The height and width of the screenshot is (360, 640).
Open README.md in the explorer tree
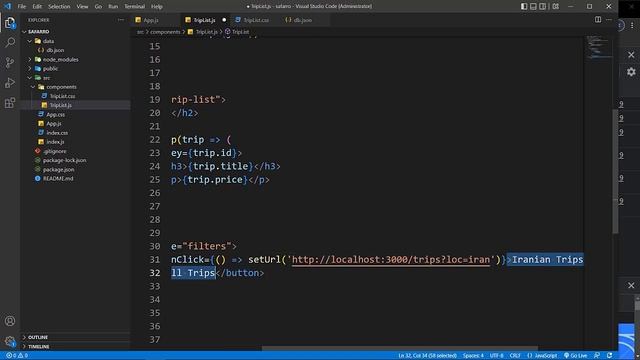click(x=58, y=178)
